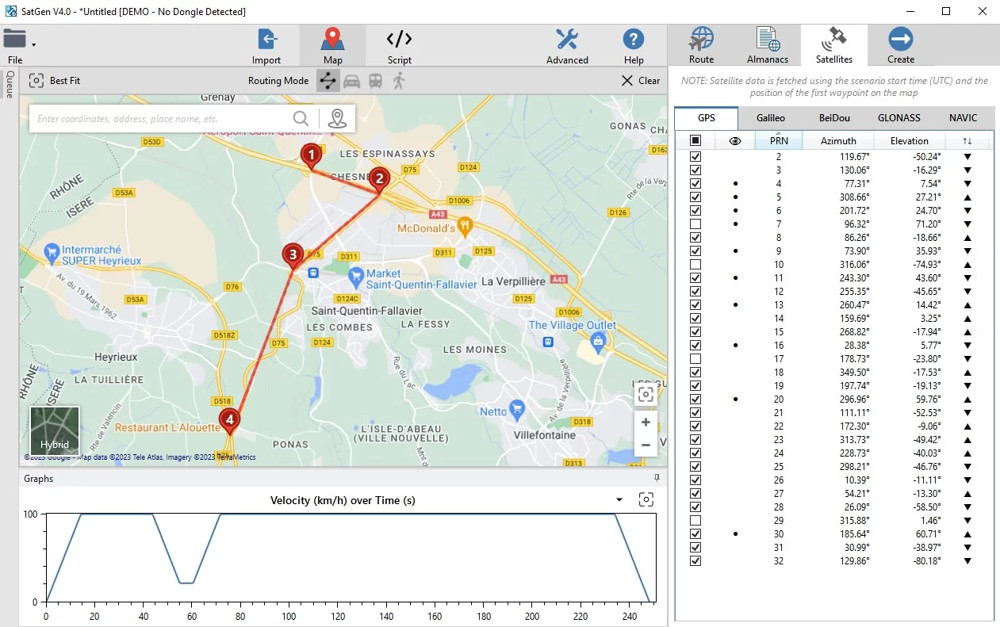
Task: Open the GLONASS satellite tab
Action: [898, 117]
